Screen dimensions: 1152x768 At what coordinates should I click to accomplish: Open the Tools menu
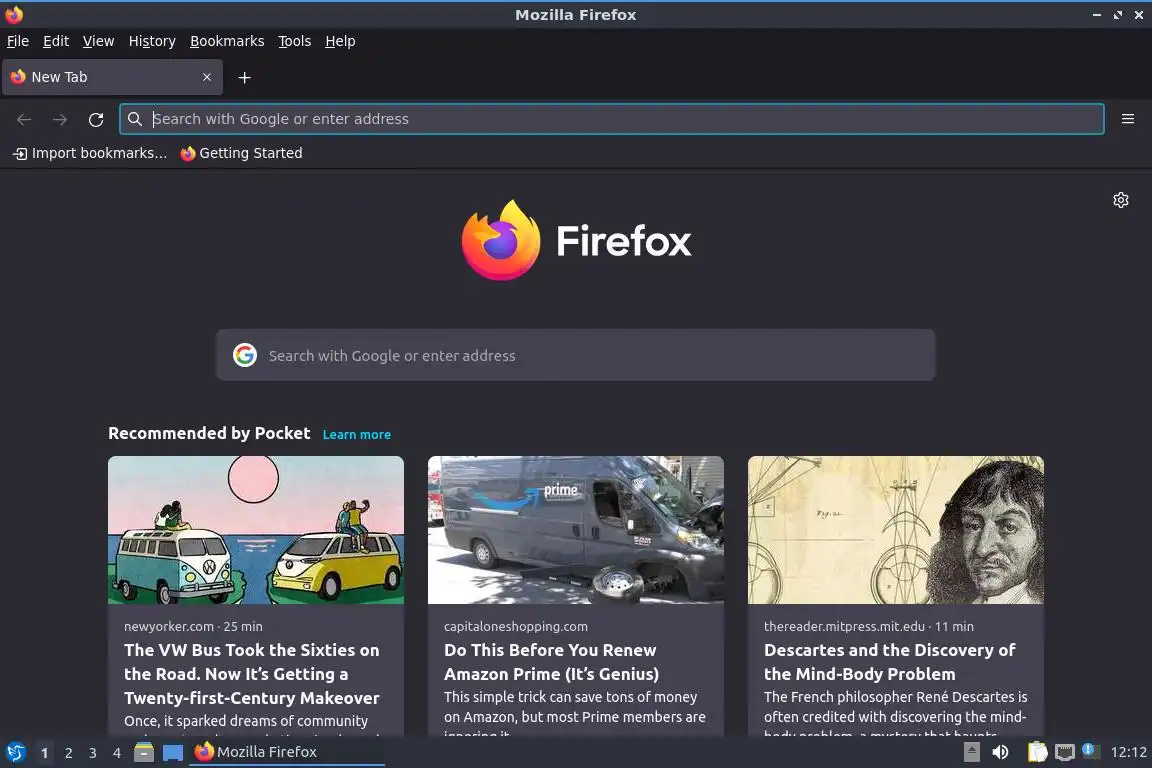click(295, 41)
